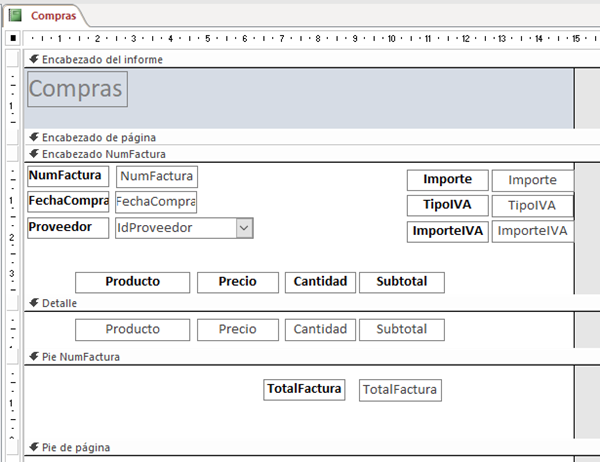Open the IdProveedor combo box dropdown arrow
600x462 pixels.
[243, 228]
